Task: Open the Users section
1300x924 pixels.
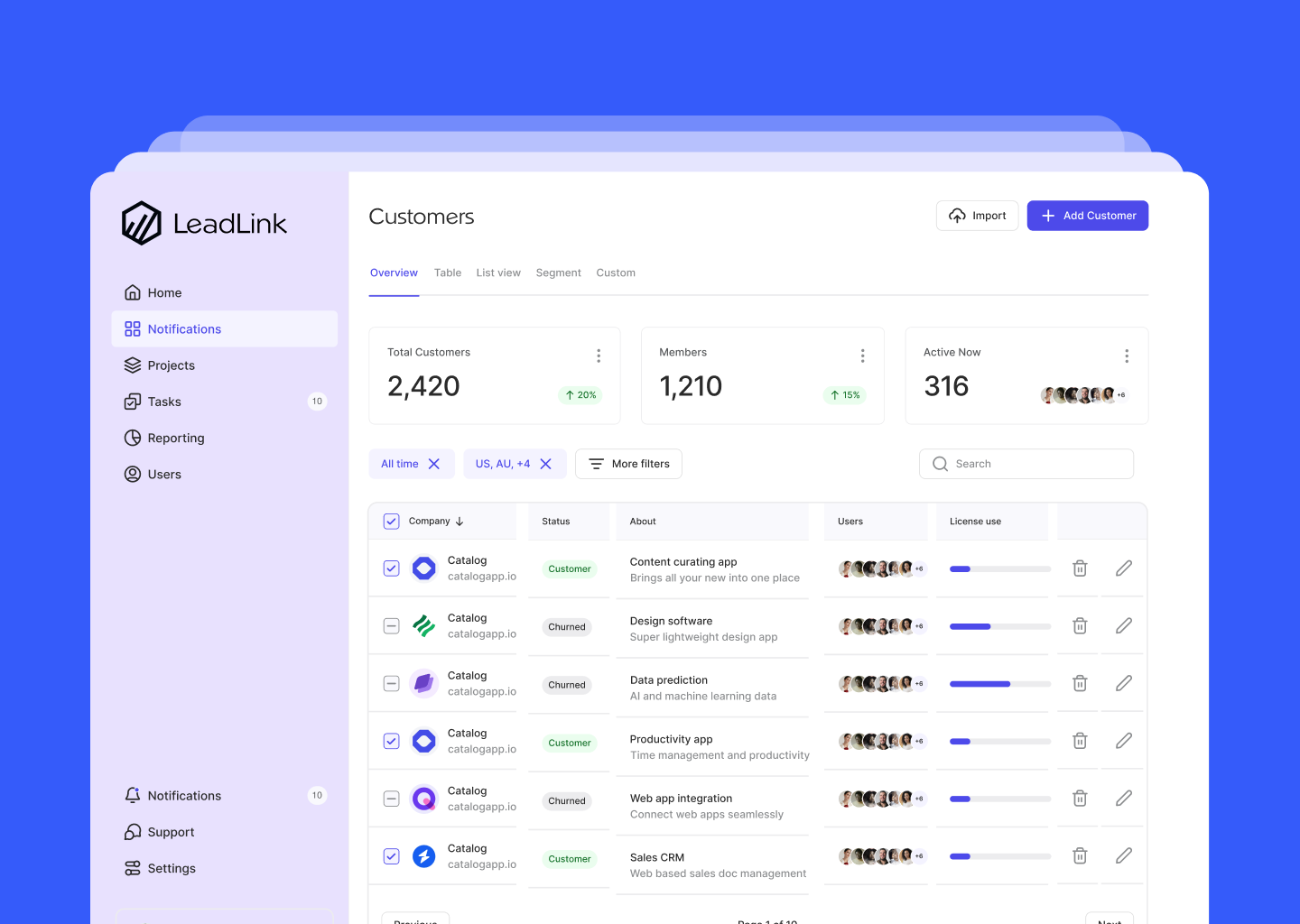Action: click(x=163, y=474)
